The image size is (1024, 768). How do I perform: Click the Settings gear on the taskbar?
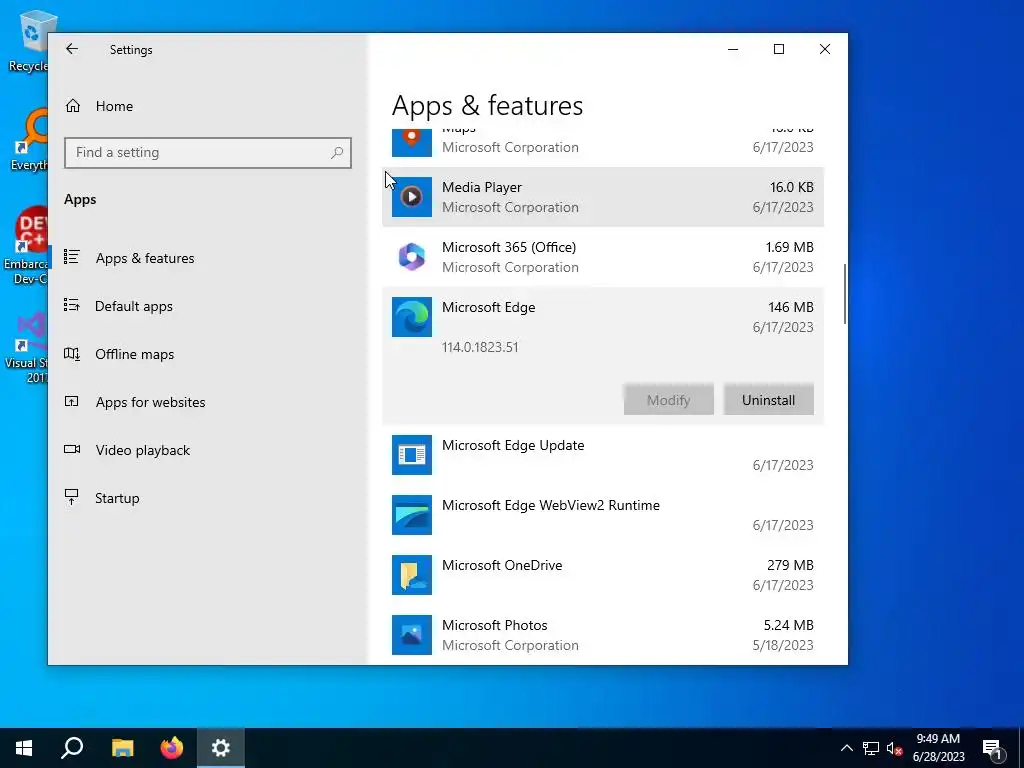point(221,748)
